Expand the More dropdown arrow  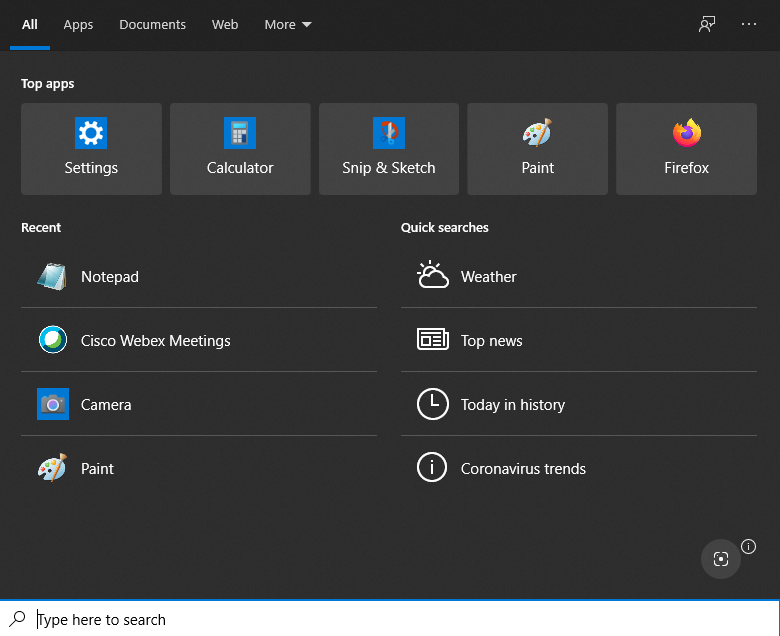pos(307,24)
